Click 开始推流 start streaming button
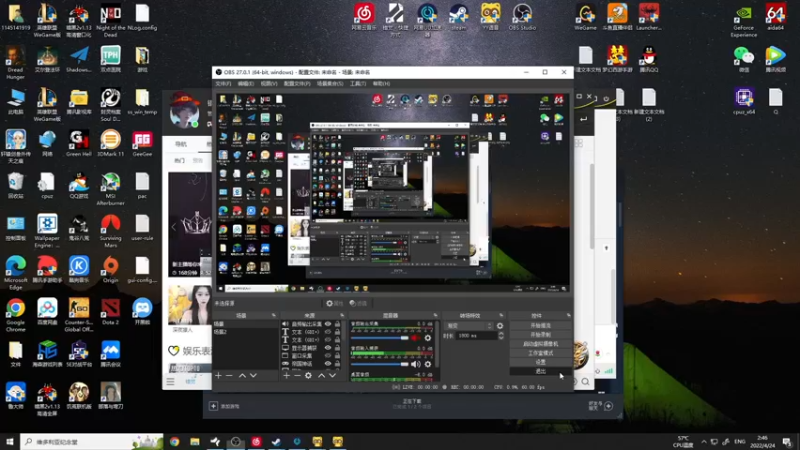The width and height of the screenshot is (800, 450). (540, 326)
